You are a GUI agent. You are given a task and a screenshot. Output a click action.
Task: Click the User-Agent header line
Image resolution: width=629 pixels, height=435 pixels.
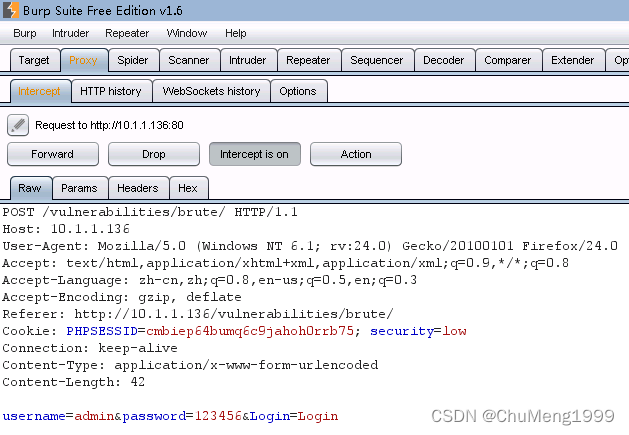point(310,246)
